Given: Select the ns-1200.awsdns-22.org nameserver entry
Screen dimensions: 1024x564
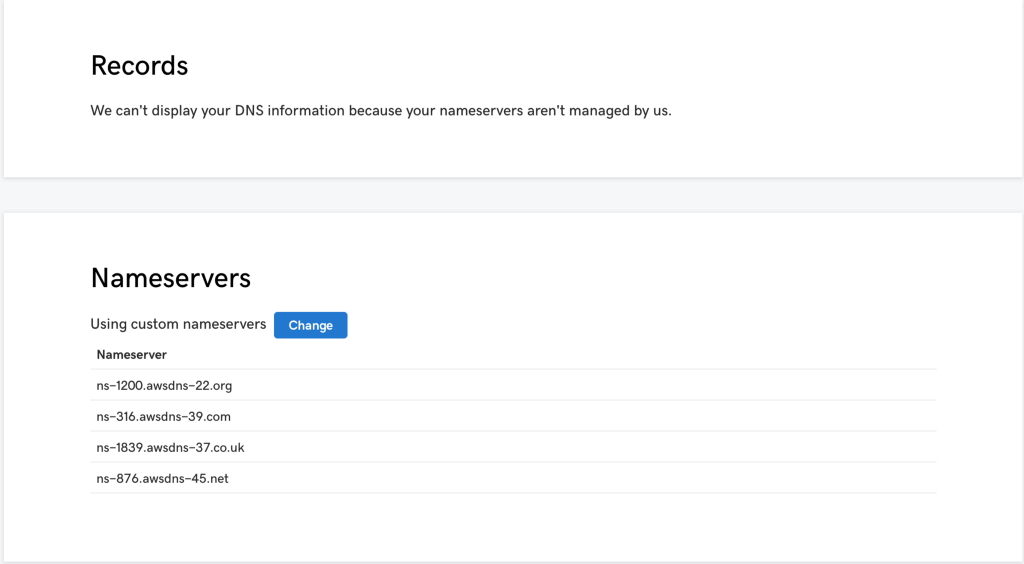Looking at the screenshot, I should 164,385.
